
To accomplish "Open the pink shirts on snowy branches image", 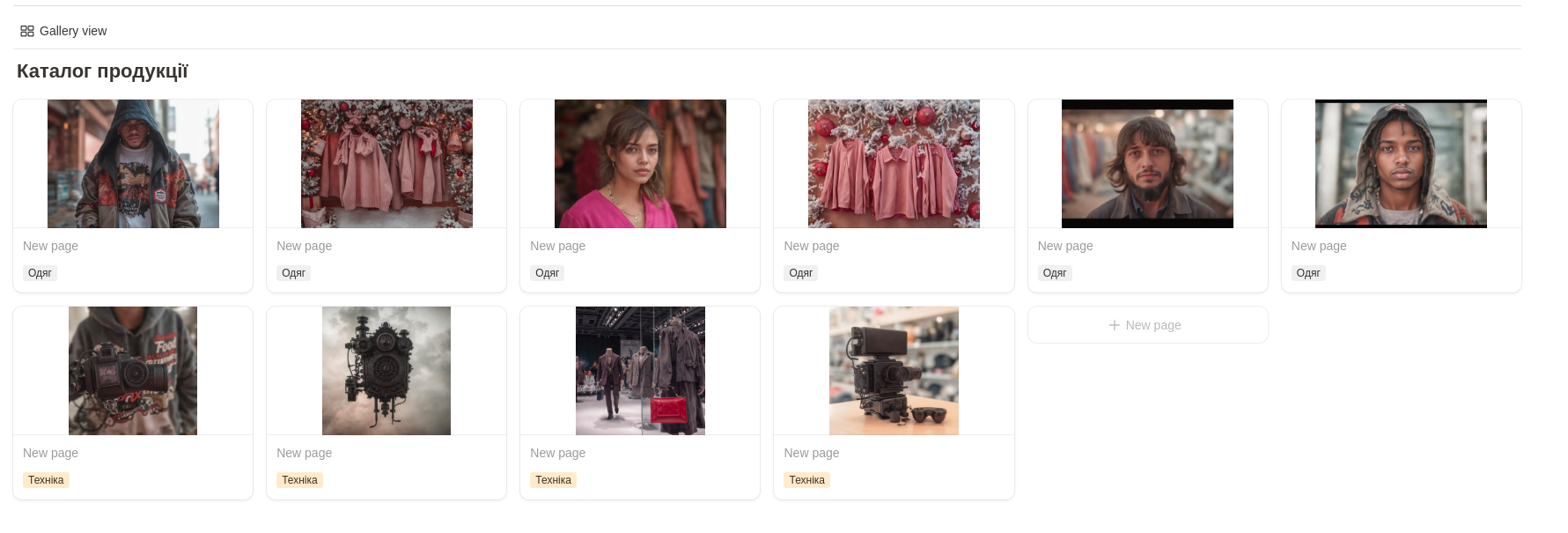I will click(894, 164).
